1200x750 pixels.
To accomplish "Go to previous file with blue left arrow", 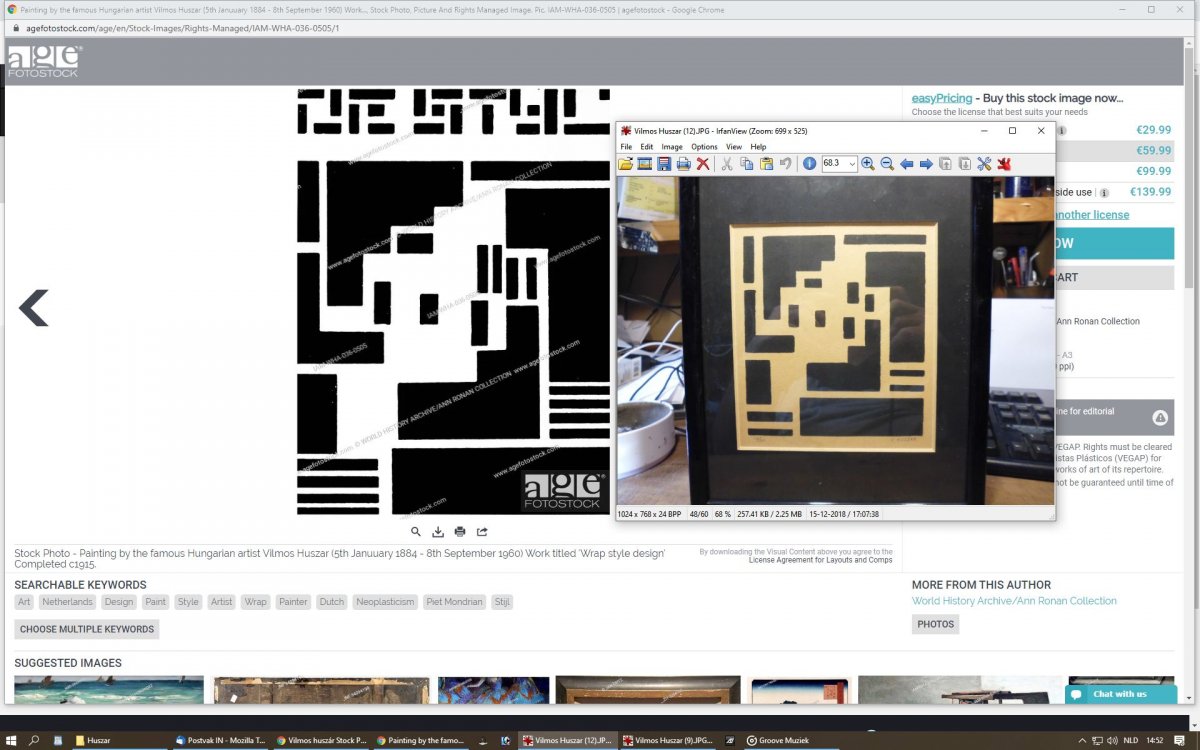I will coord(907,164).
